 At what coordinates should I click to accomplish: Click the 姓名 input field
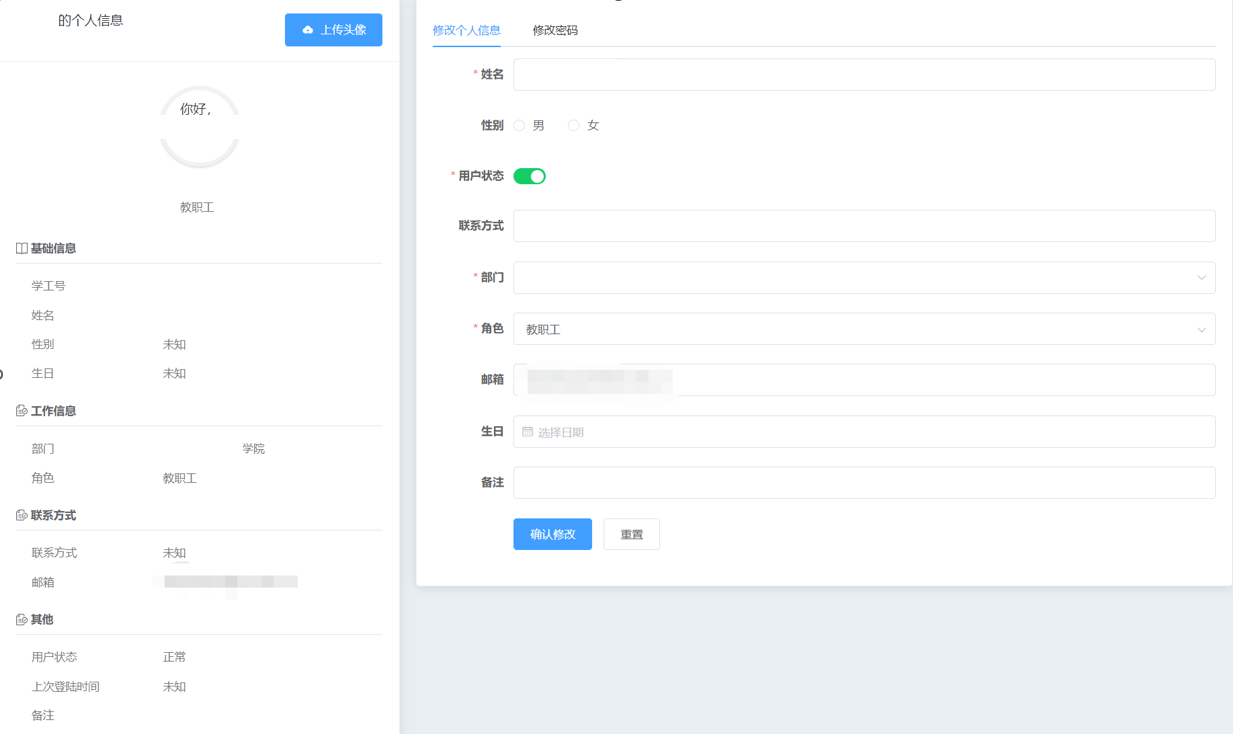coord(864,74)
